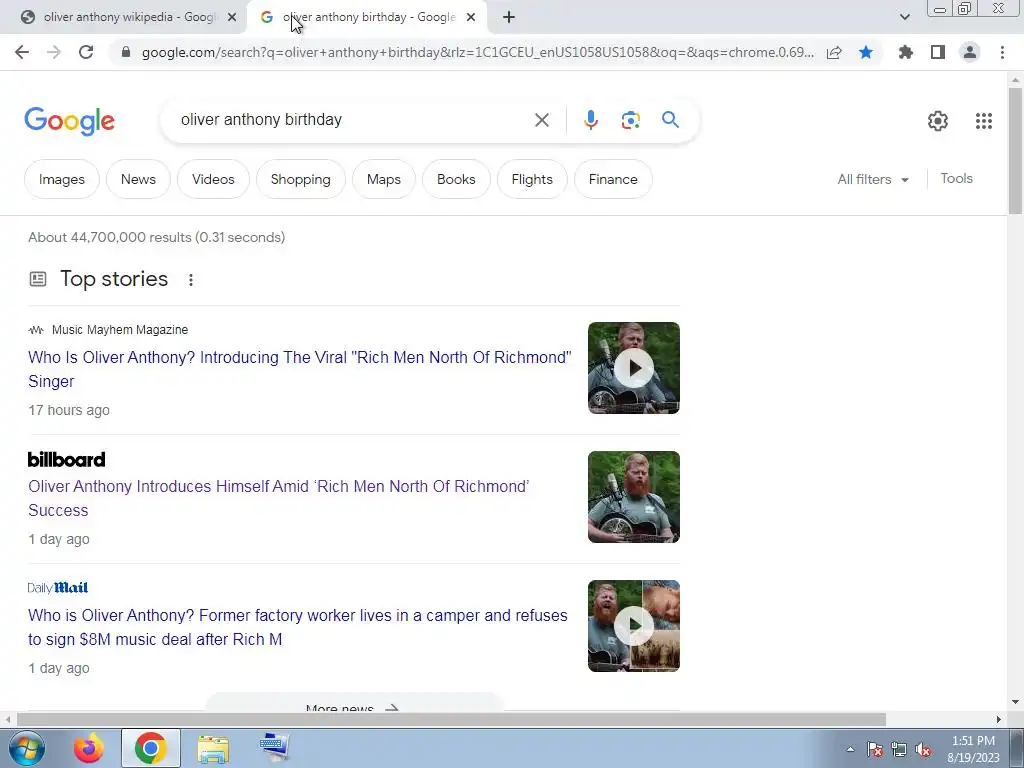Screen dimensions: 1024x768
Task: Click the padlock site info icon
Action: [126, 52]
